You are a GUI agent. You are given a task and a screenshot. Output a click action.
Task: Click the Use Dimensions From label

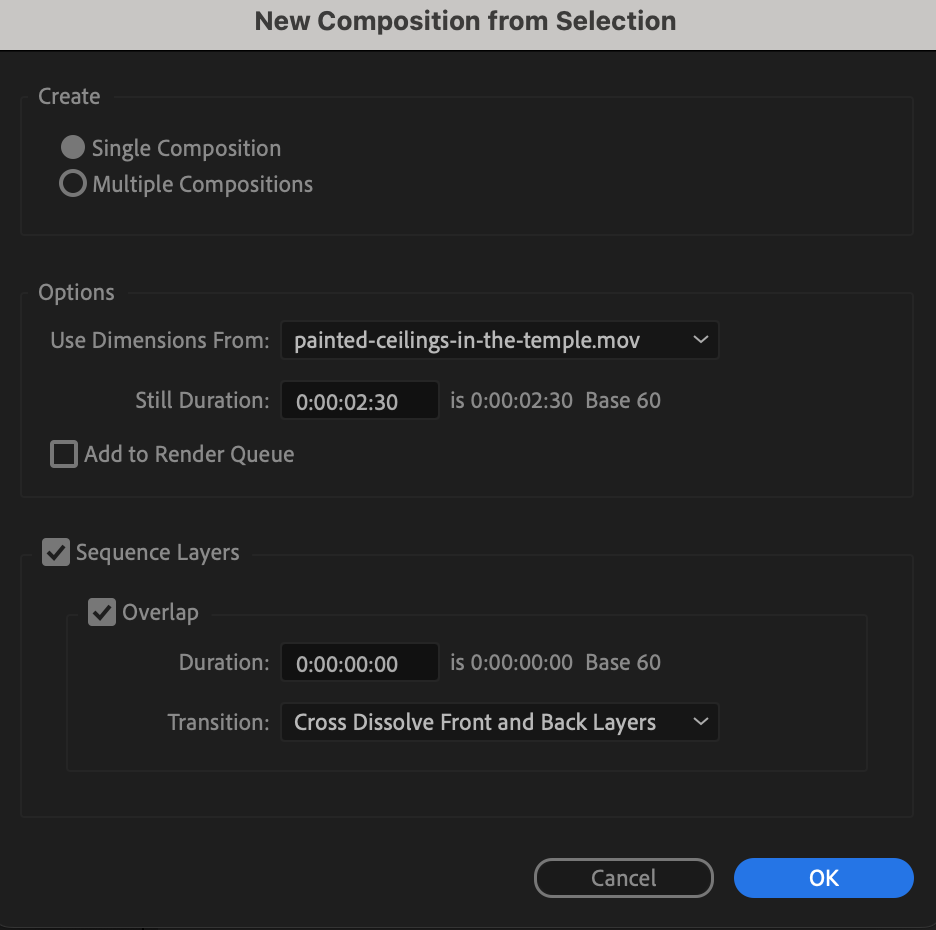click(x=160, y=341)
